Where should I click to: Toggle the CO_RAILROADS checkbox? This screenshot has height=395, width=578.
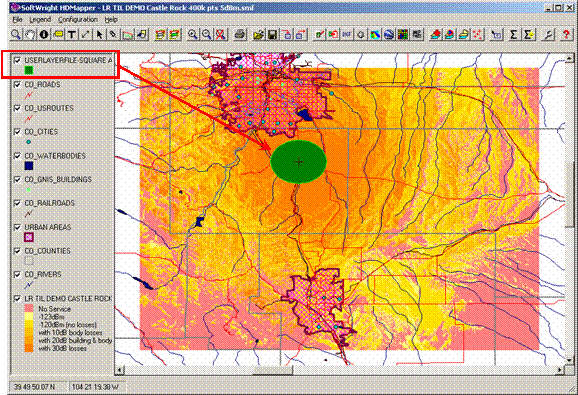tap(17, 203)
